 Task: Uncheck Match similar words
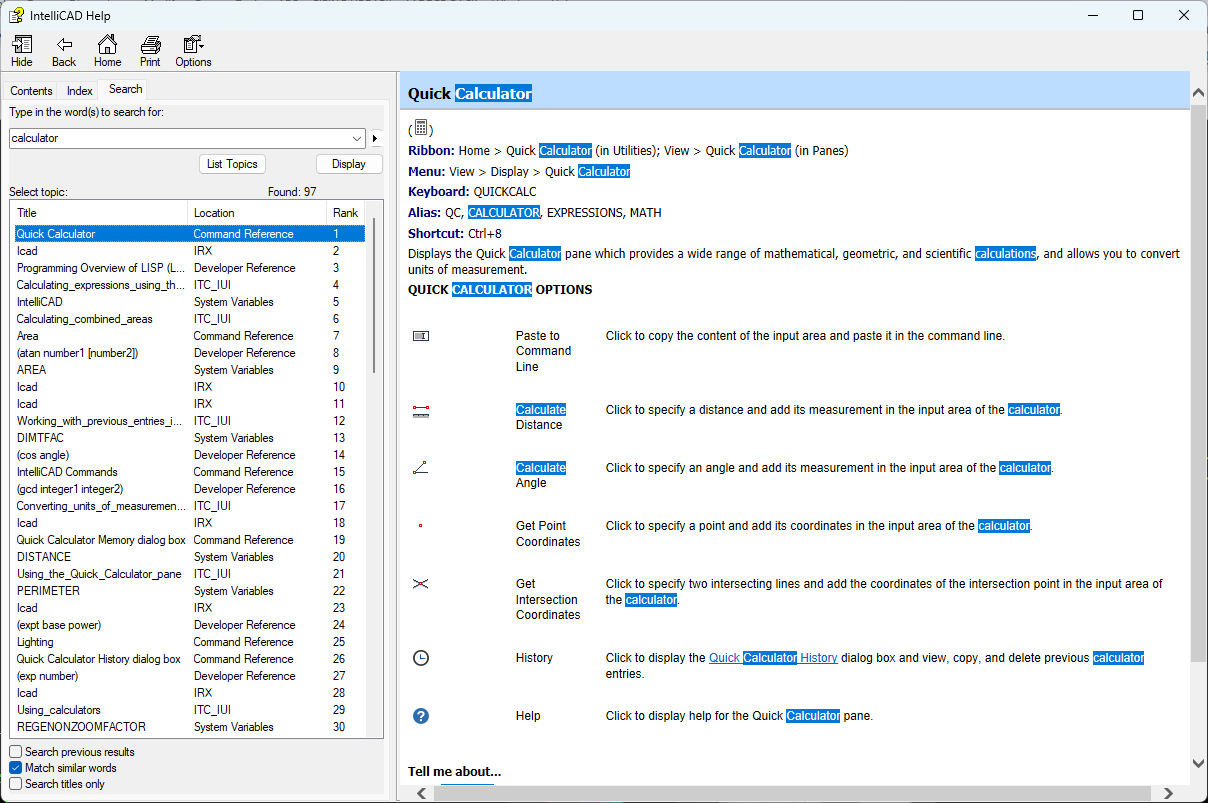15,768
